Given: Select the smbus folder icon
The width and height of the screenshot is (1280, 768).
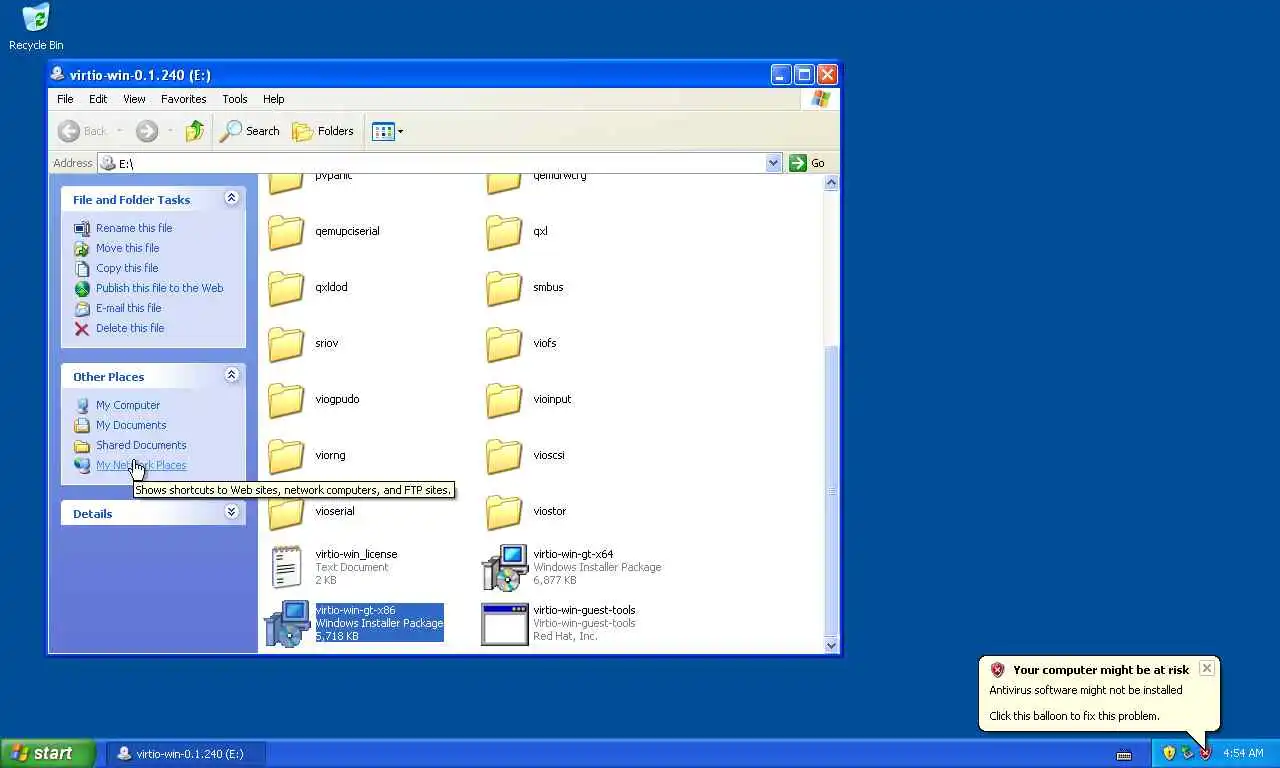Looking at the screenshot, I should click(504, 287).
